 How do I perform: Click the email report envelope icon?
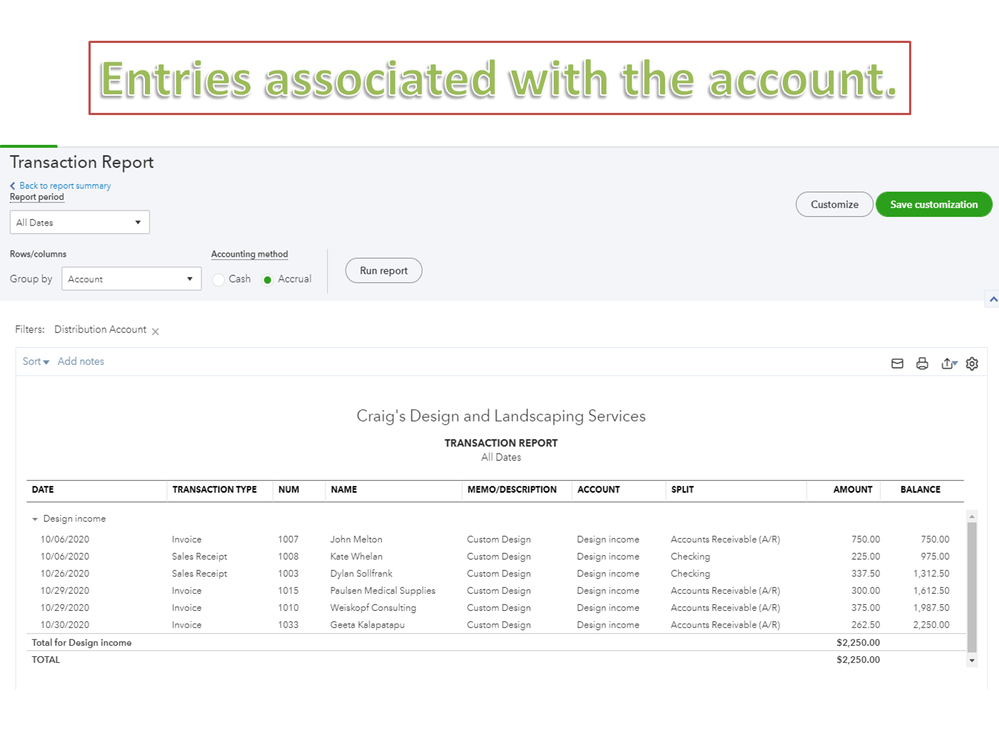coord(897,364)
